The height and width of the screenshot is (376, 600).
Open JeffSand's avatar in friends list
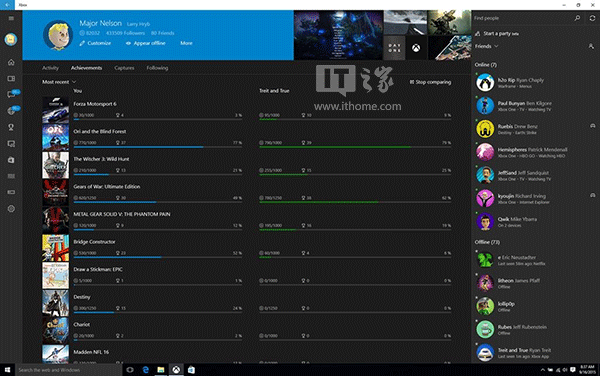coord(485,175)
